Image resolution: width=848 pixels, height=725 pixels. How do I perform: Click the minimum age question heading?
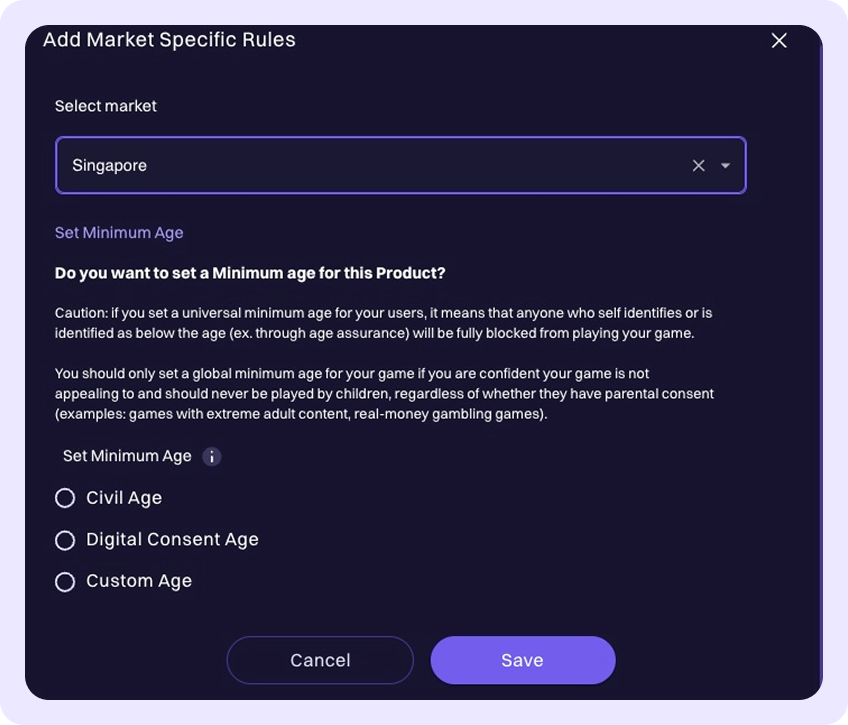tap(250, 273)
